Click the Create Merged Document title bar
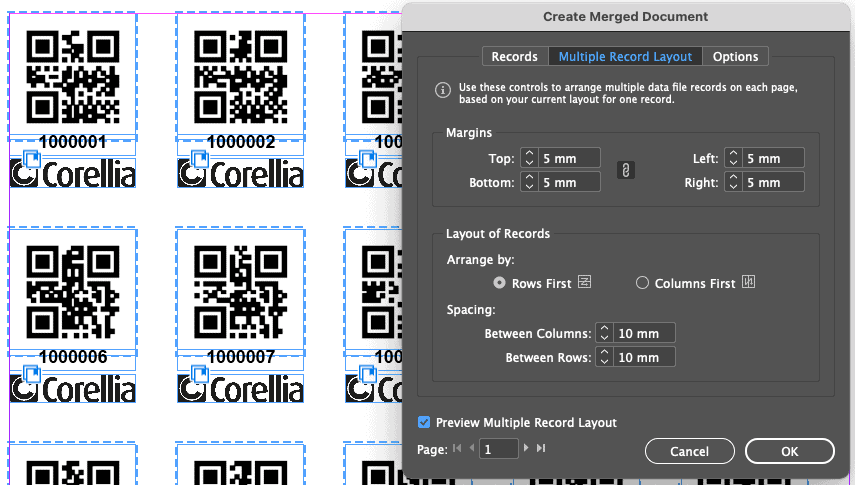The height and width of the screenshot is (485, 855). pos(625,16)
